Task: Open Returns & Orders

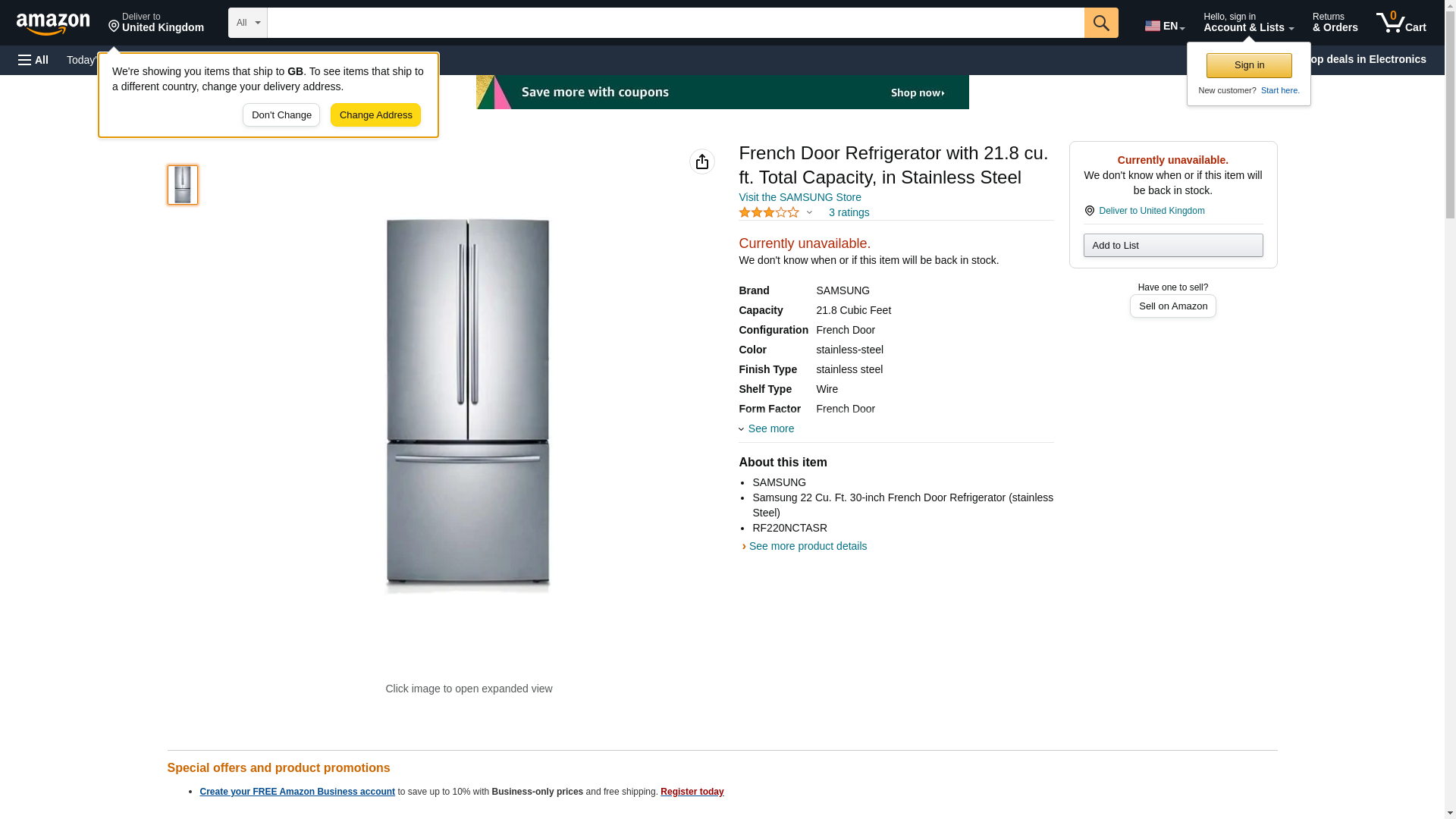Action: pyautogui.click(x=1335, y=23)
